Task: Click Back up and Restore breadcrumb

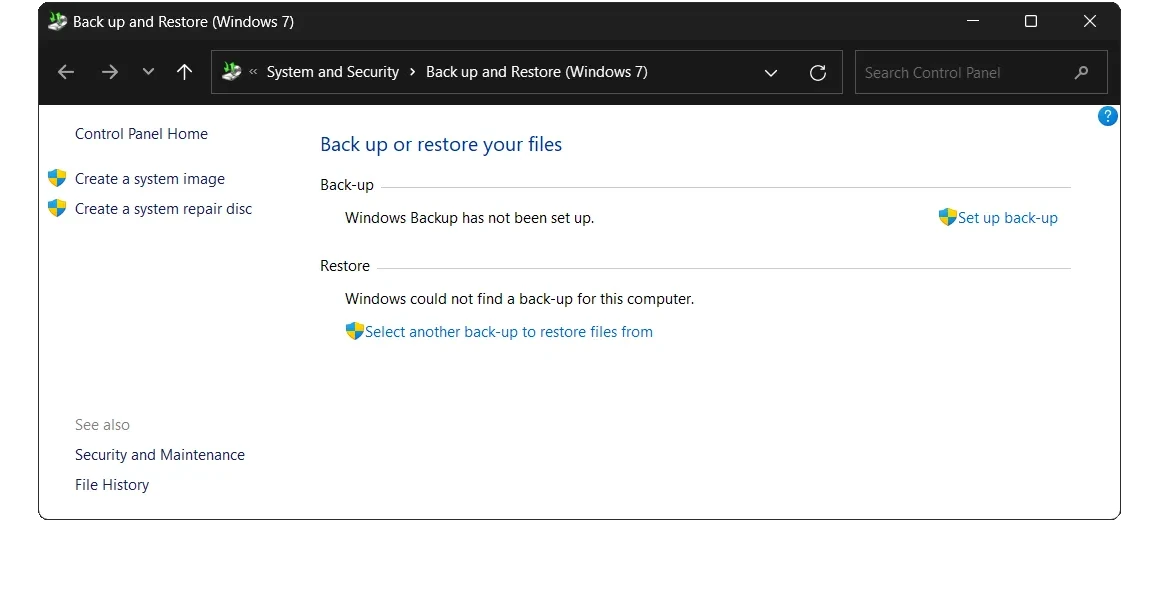Action: pyautogui.click(x=537, y=72)
